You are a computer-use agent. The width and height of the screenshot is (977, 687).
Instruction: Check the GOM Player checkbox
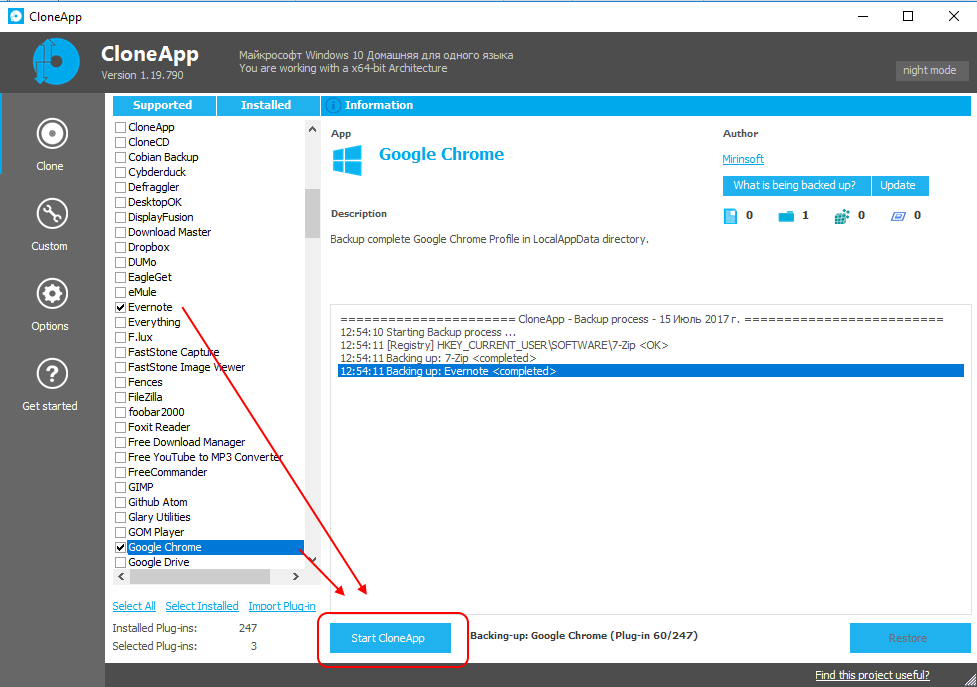click(x=121, y=533)
